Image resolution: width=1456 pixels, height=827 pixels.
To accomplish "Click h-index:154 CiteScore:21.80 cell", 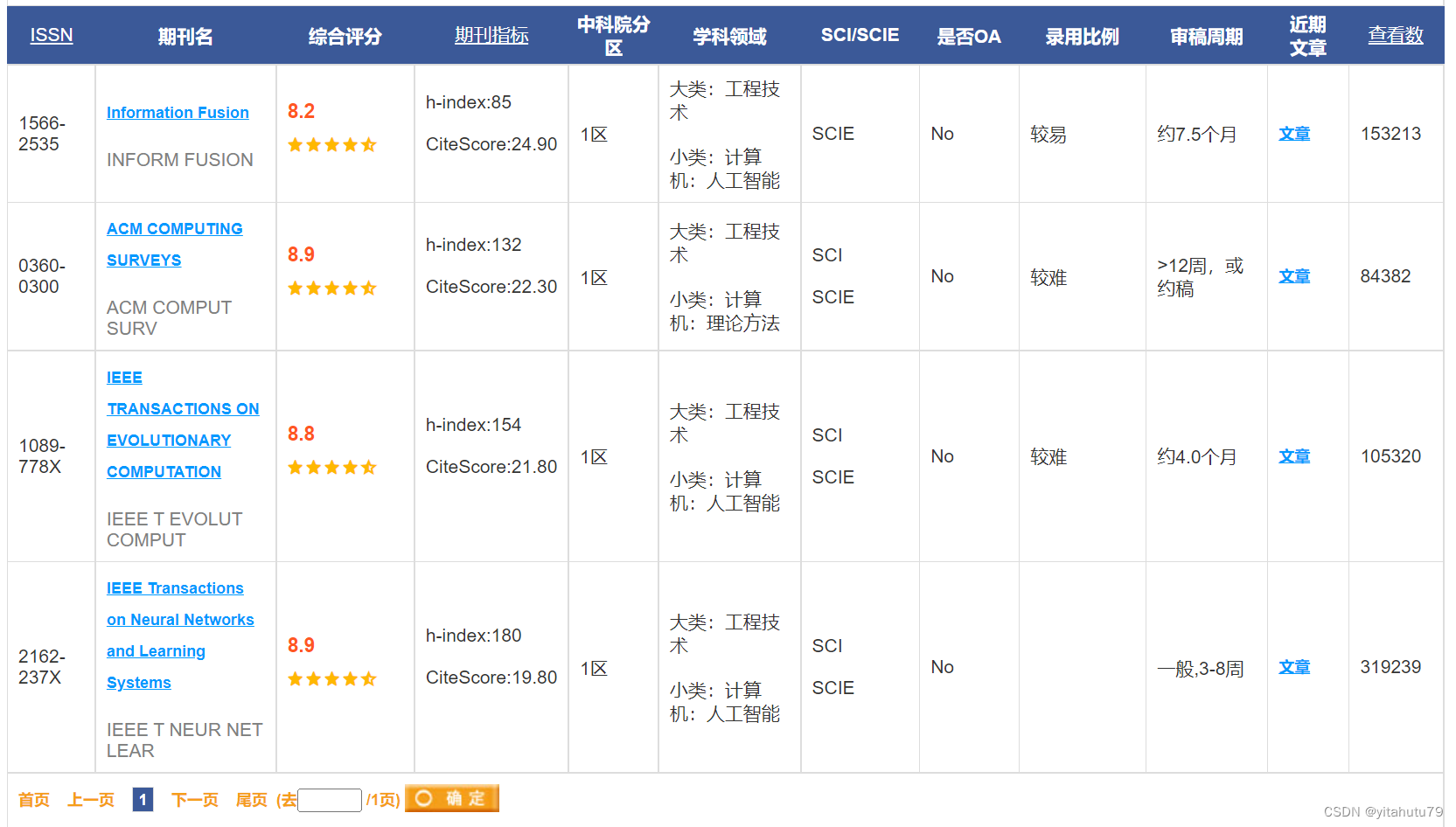I will click(491, 456).
